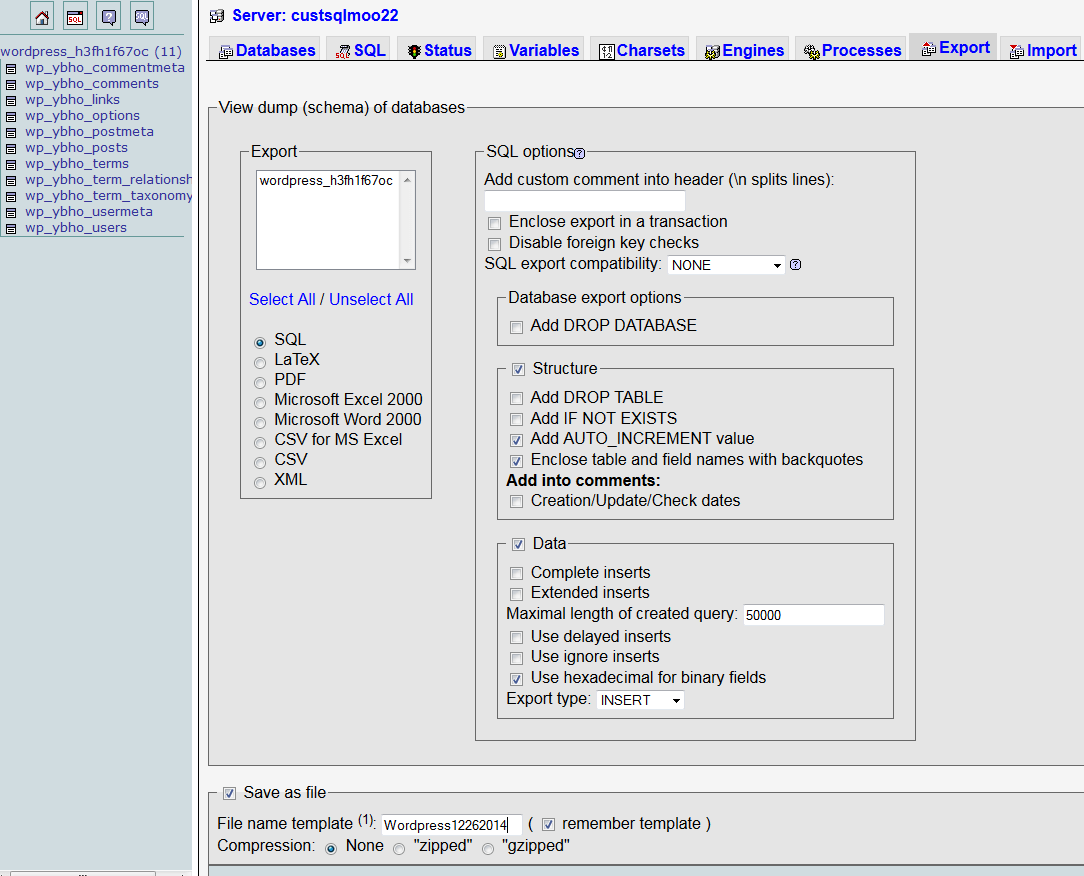Switch to the Import tab
This screenshot has height=876, width=1084.
coord(1042,50)
